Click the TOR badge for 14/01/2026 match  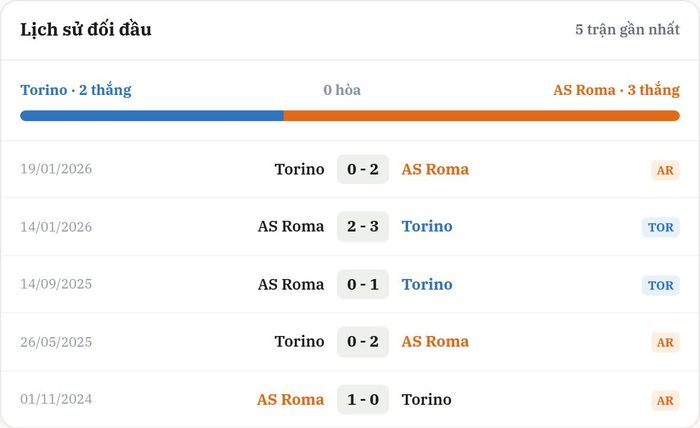coord(661,227)
